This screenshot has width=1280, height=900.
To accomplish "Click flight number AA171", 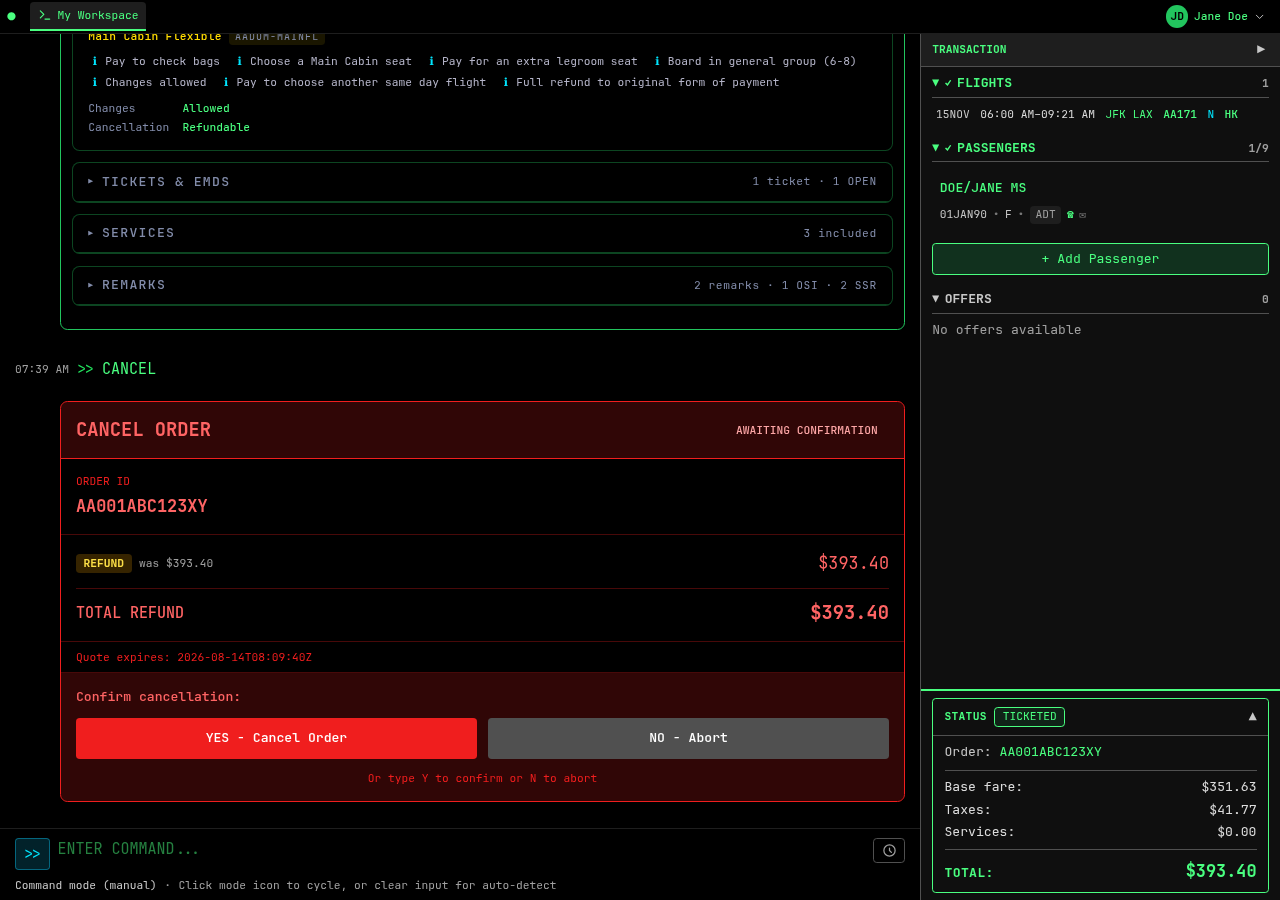I will click(x=1180, y=115).
